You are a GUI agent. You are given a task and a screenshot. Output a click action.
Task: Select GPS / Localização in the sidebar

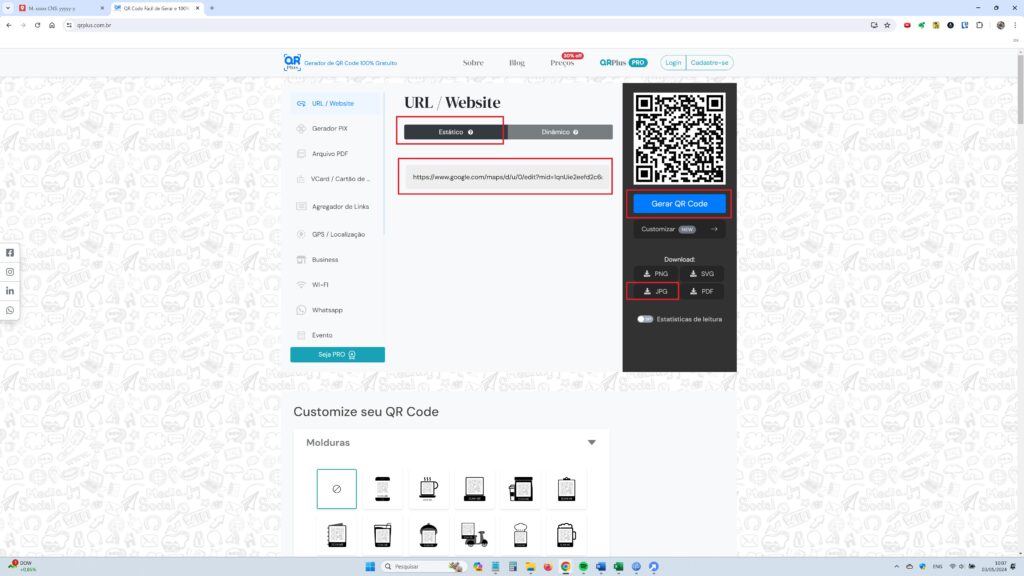tap(336, 234)
